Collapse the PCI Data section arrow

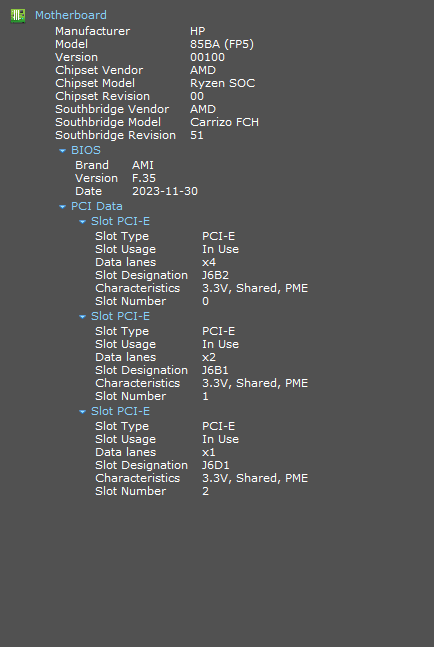coord(62,207)
